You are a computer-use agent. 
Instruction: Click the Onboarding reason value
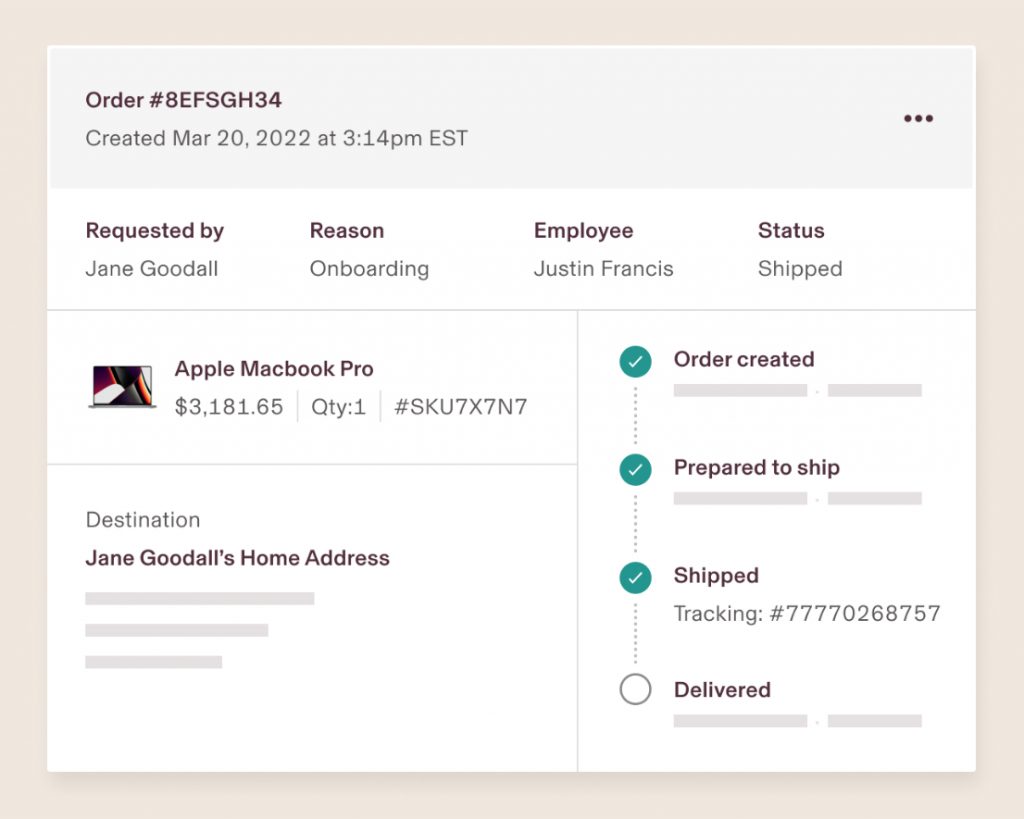click(x=369, y=268)
